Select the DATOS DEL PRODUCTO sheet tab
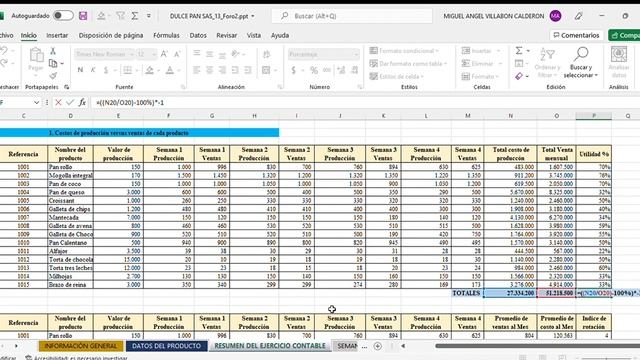 tap(166, 346)
